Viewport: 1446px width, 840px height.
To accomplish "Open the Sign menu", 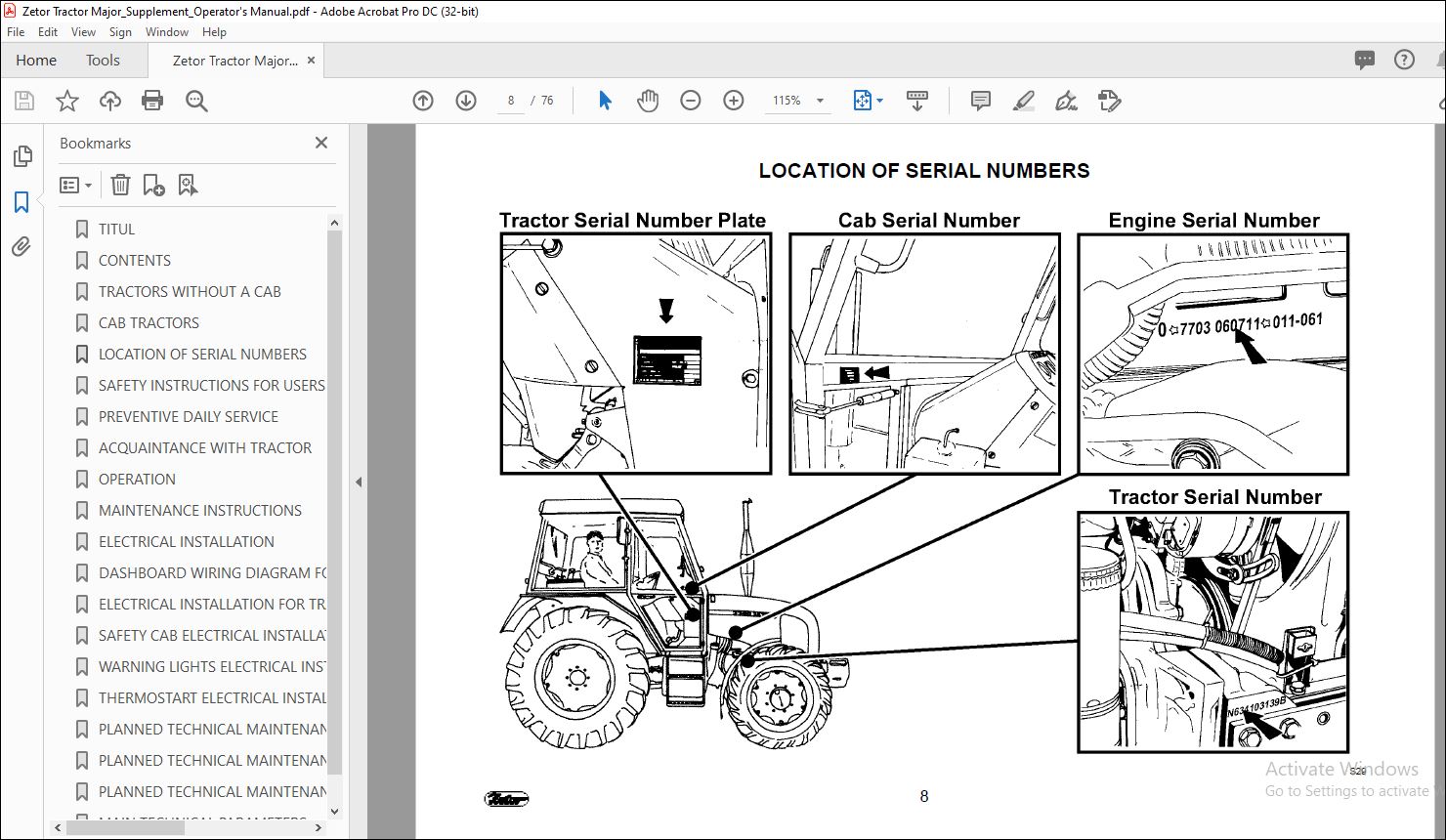I will (120, 32).
